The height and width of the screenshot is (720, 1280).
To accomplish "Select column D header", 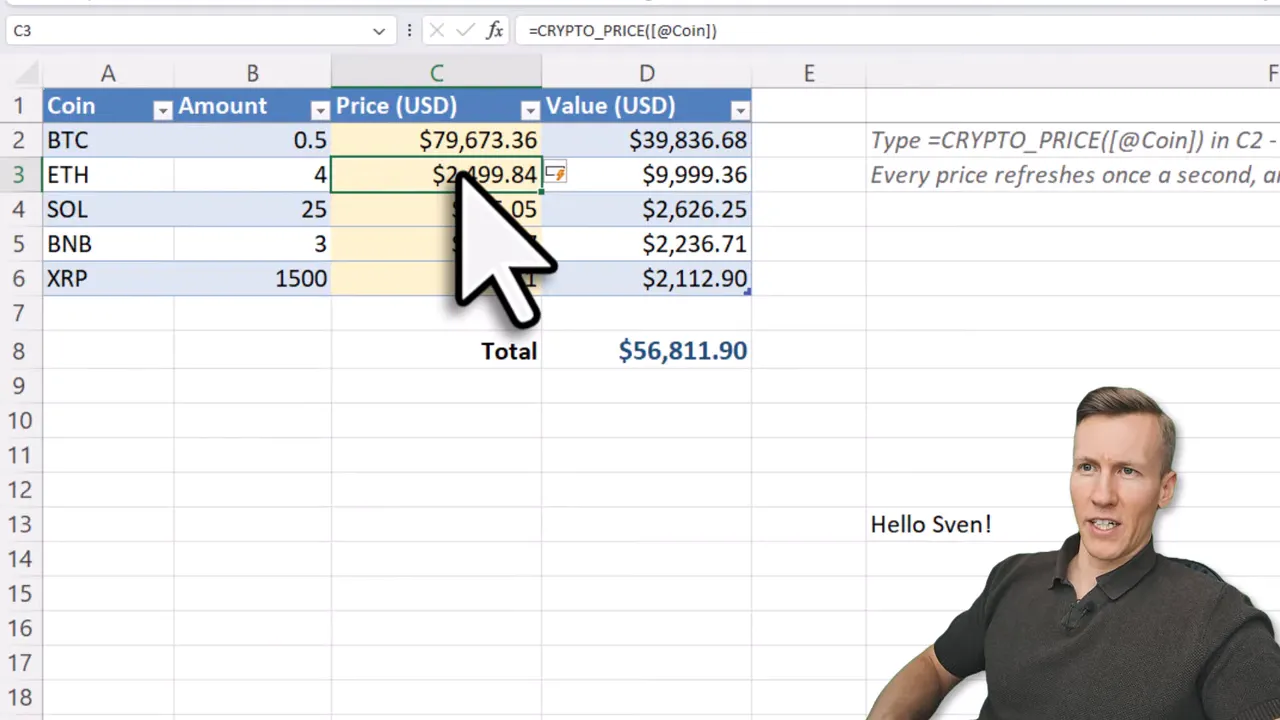I will pyautogui.click(x=647, y=73).
